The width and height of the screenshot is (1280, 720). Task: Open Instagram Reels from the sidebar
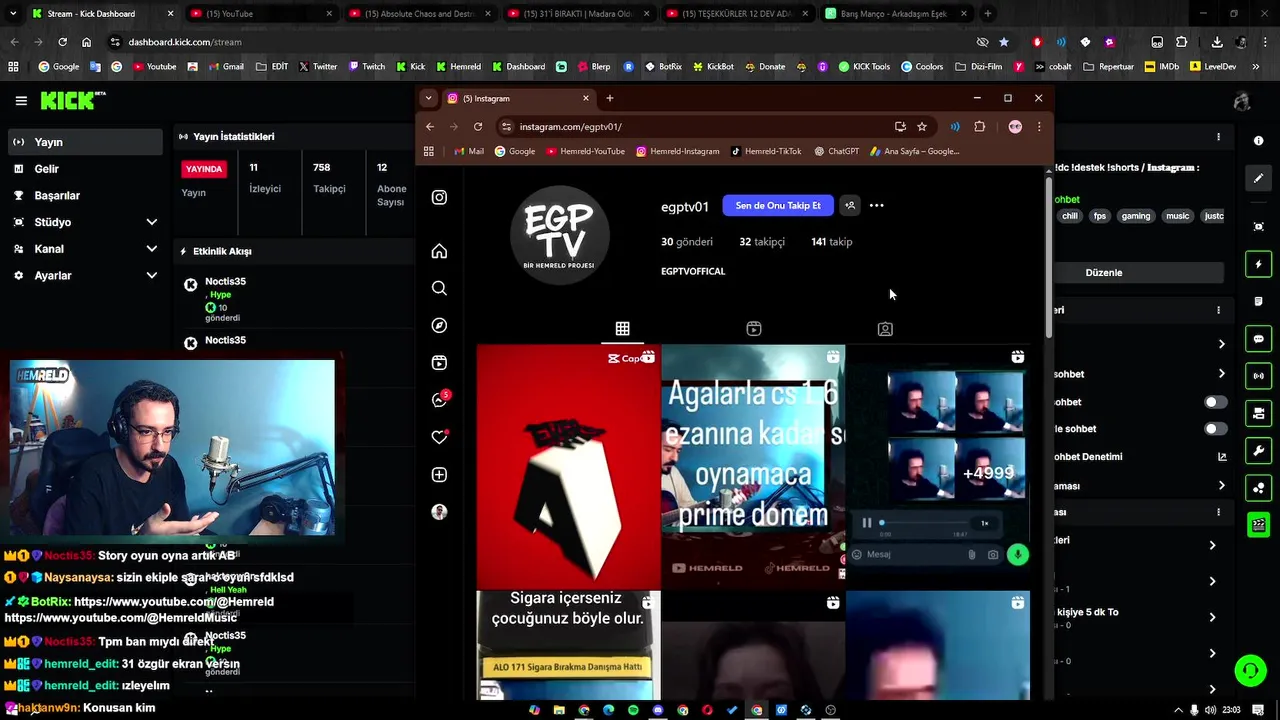click(439, 363)
